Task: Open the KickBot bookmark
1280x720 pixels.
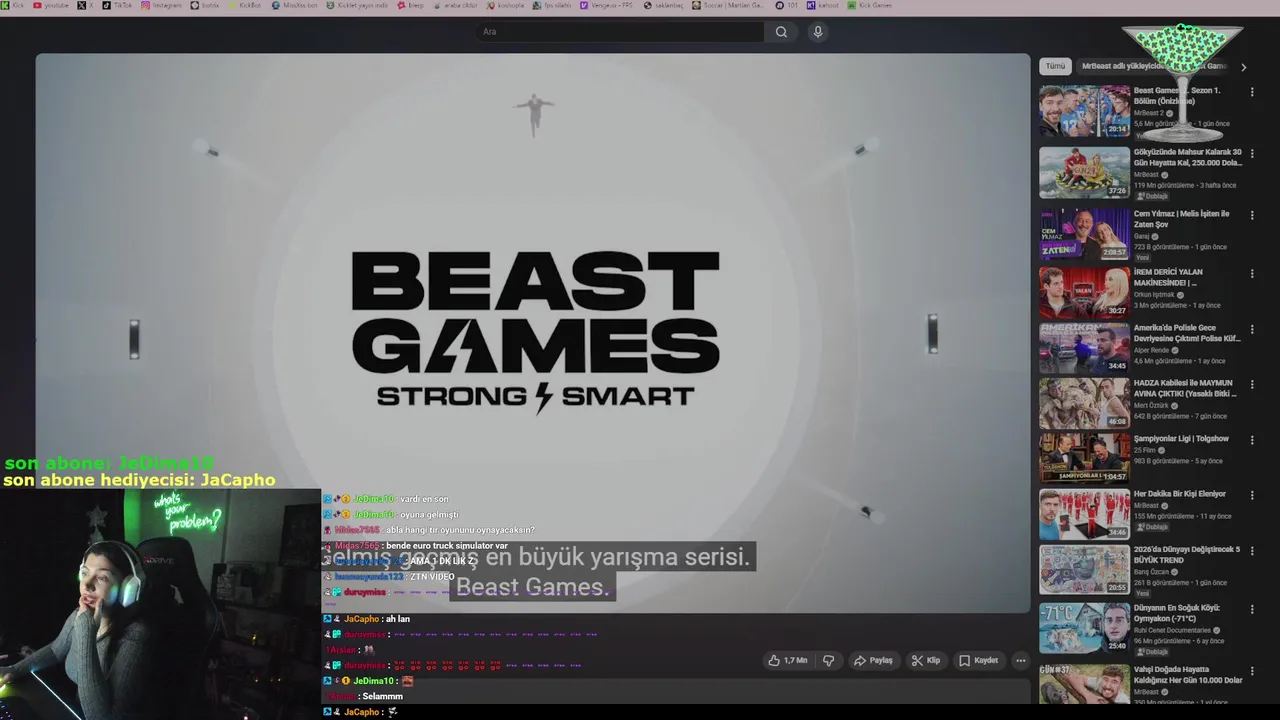Action: coord(244,5)
